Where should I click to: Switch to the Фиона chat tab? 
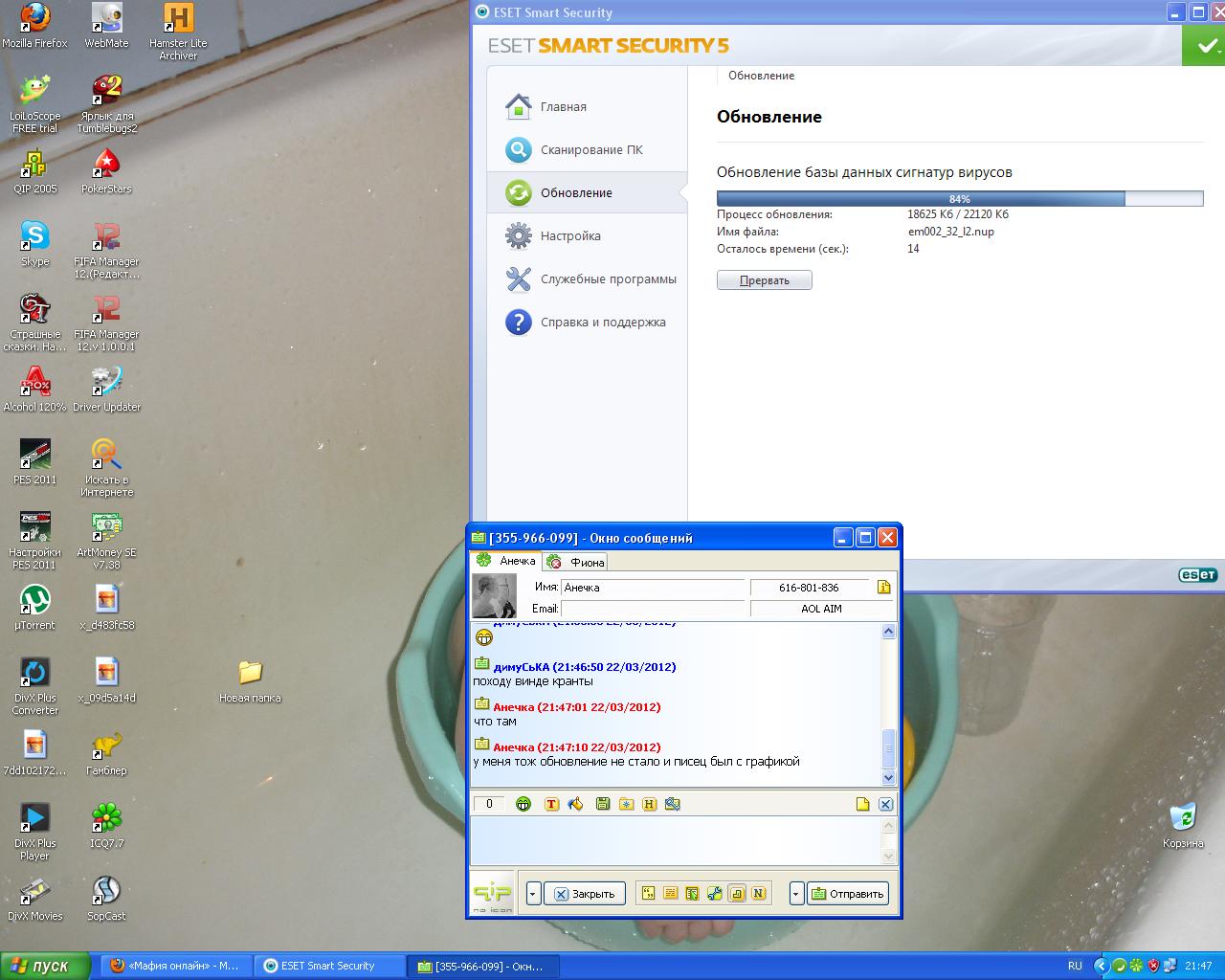577,562
